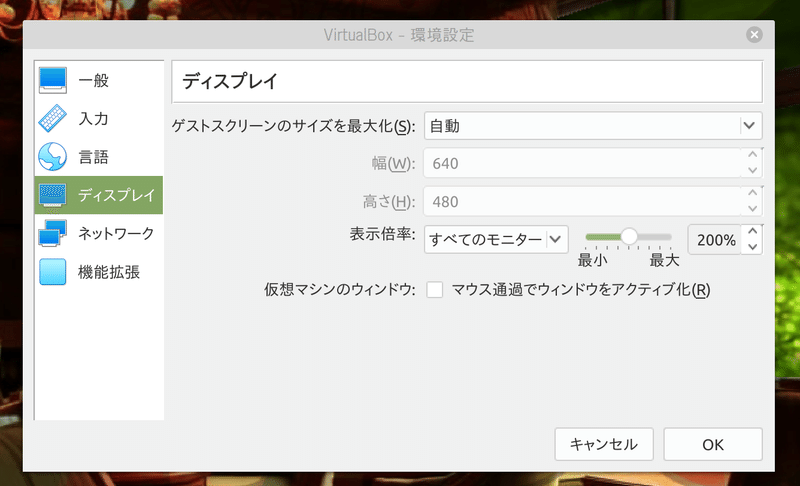Increase 高さ(H) with the up arrow

(752, 193)
